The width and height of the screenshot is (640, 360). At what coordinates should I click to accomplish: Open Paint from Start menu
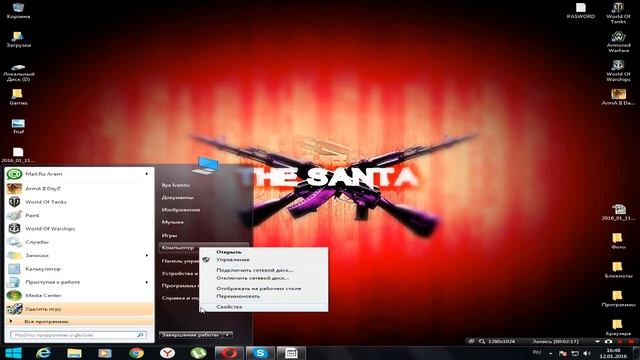coord(80,216)
